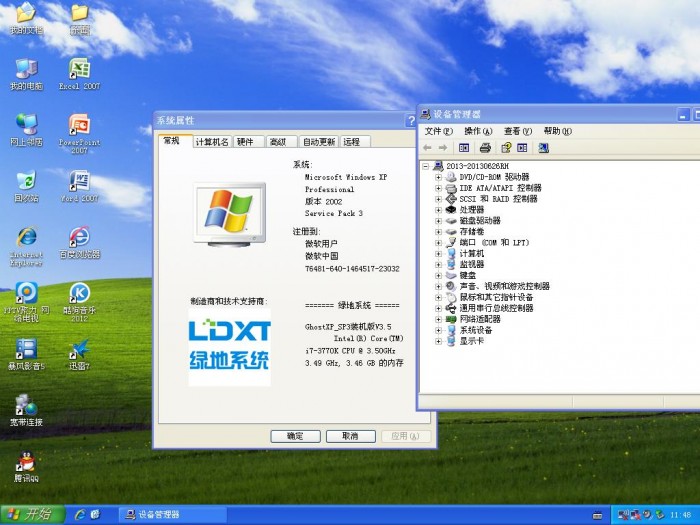The image size is (700, 525).
Task: Click the Internet Explorer quick launch icon in taskbar
Action: [80, 514]
